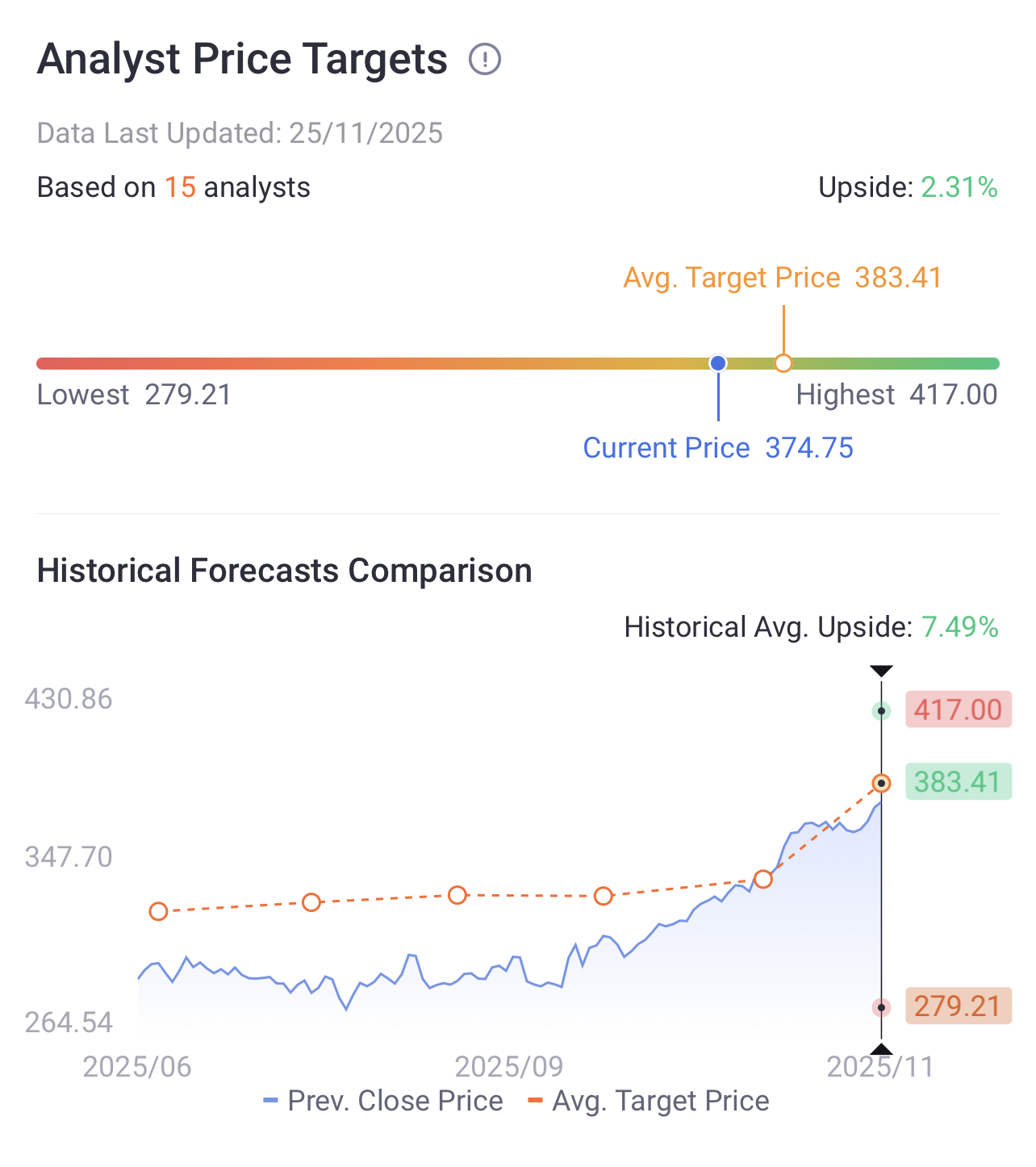Click the lowest target pink dot on the cursor
Screen dimensions: 1036x1167
coord(881,1007)
